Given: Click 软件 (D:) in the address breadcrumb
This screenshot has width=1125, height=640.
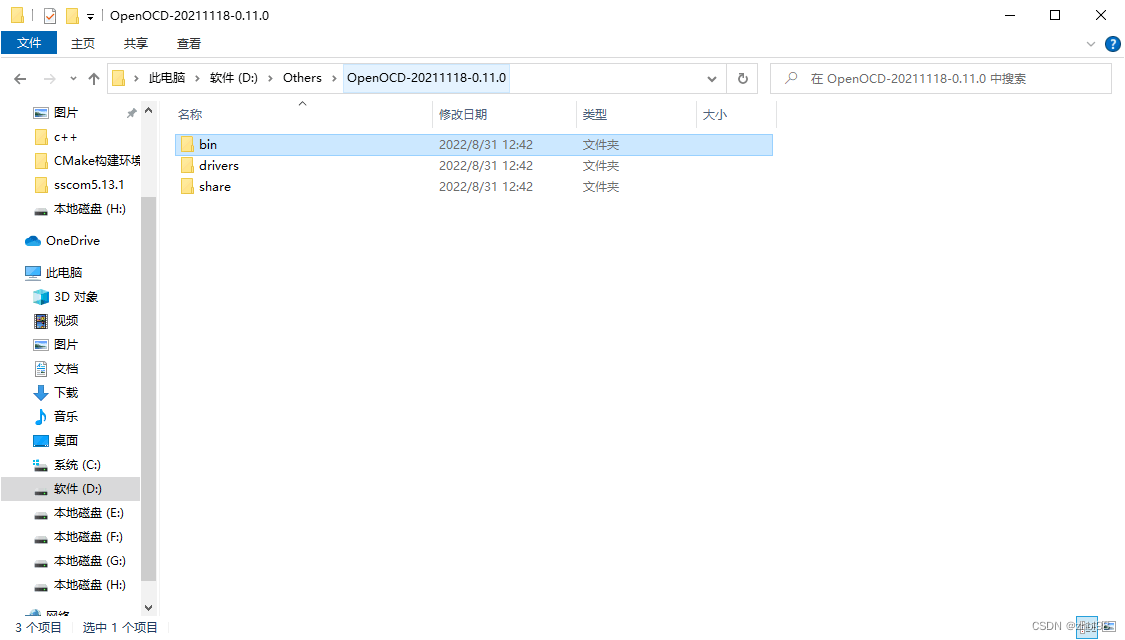Looking at the screenshot, I should click(233, 77).
